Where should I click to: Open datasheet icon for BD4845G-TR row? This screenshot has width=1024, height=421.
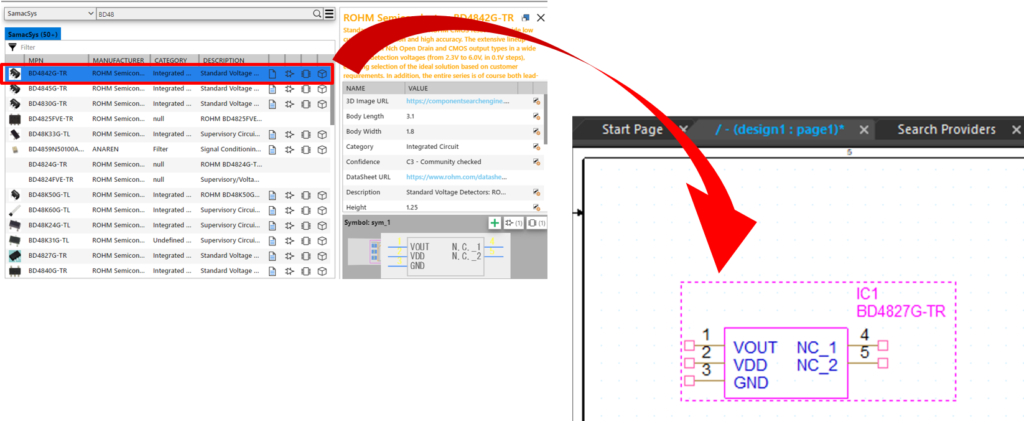pyautogui.click(x=273, y=89)
